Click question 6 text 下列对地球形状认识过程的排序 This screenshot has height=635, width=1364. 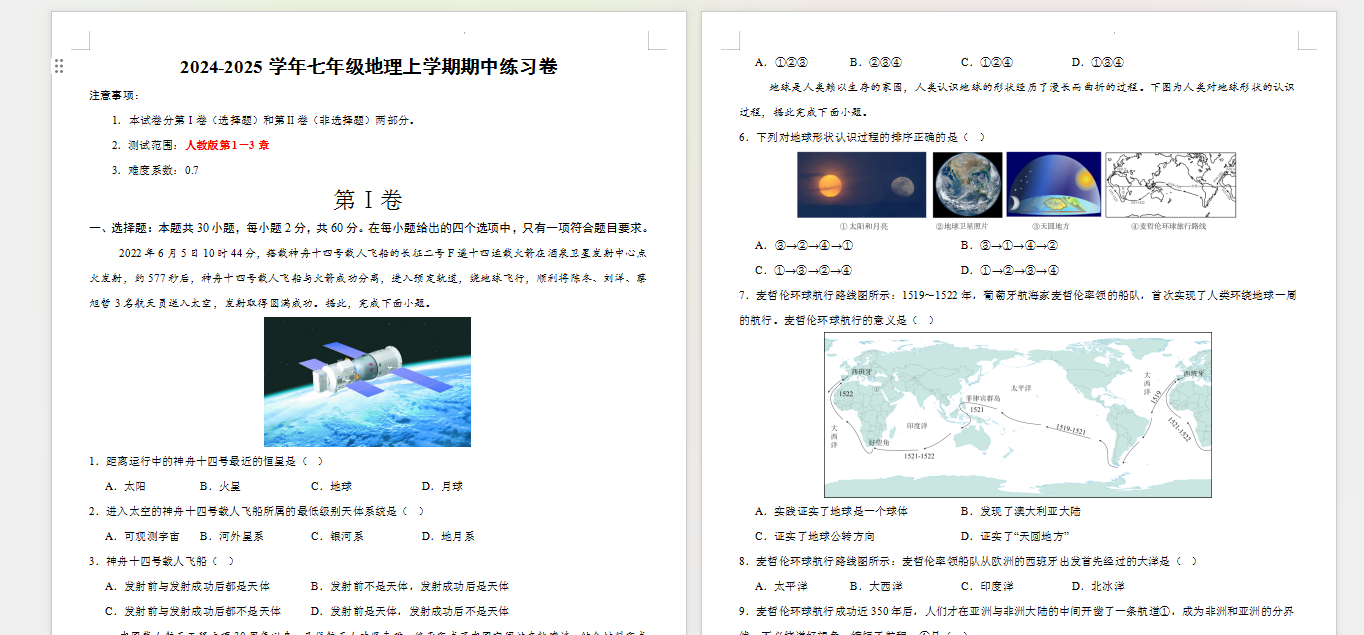tap(863, 137)
